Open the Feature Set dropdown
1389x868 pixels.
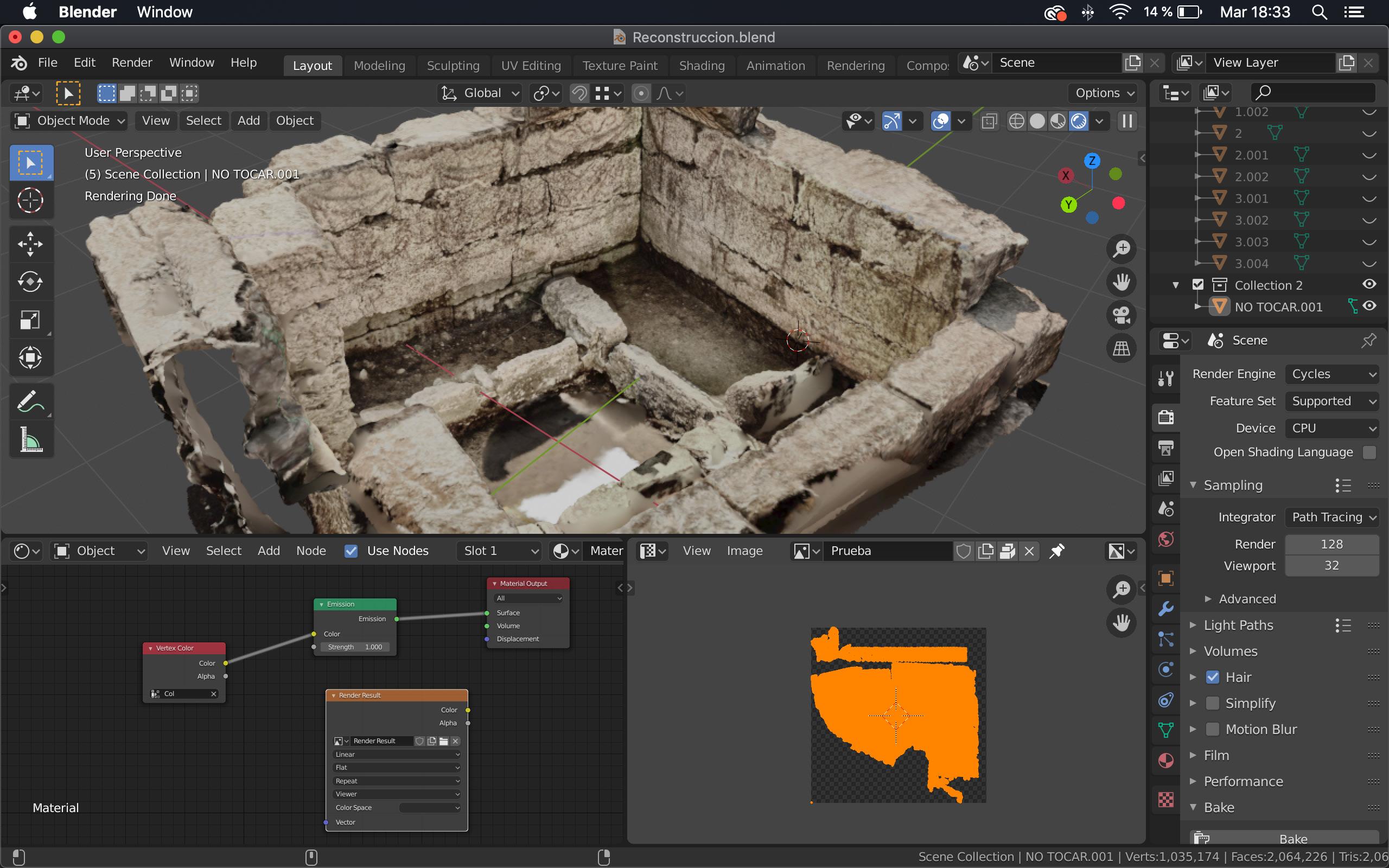coord(1331,401)
